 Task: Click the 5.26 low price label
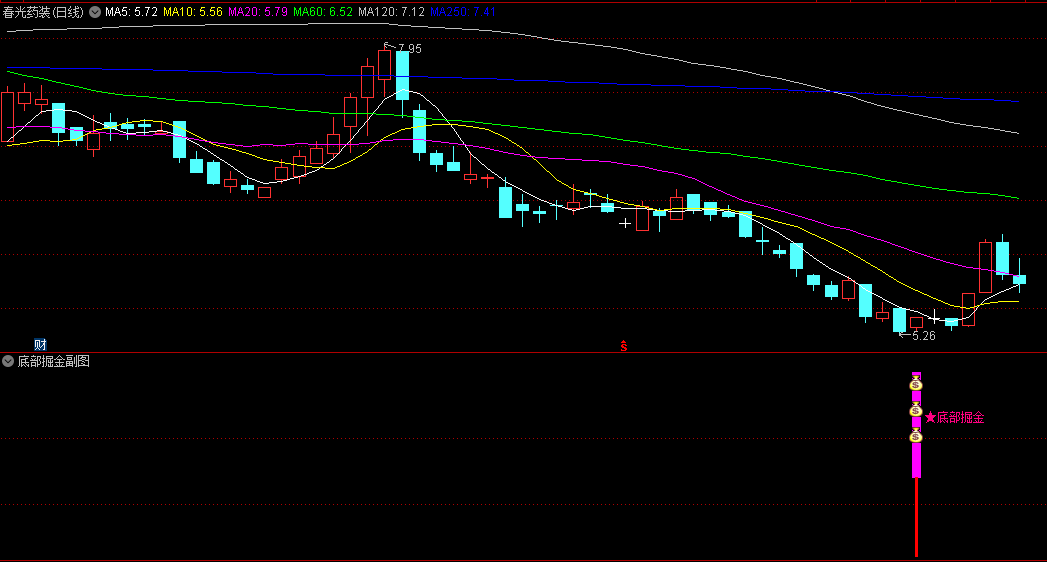pos(923,336)
